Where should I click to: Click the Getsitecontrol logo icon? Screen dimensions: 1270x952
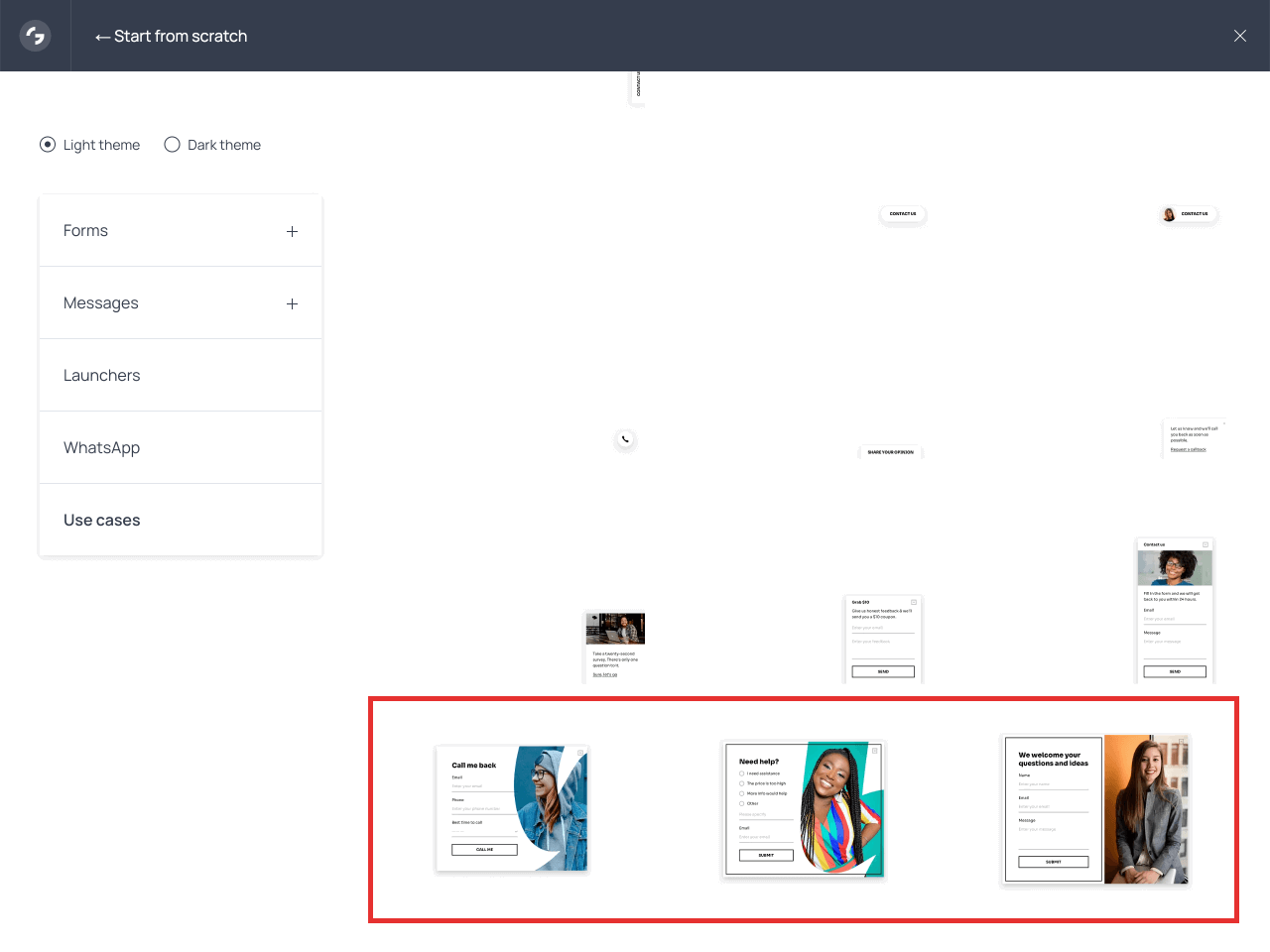click(x=35, y=35)
